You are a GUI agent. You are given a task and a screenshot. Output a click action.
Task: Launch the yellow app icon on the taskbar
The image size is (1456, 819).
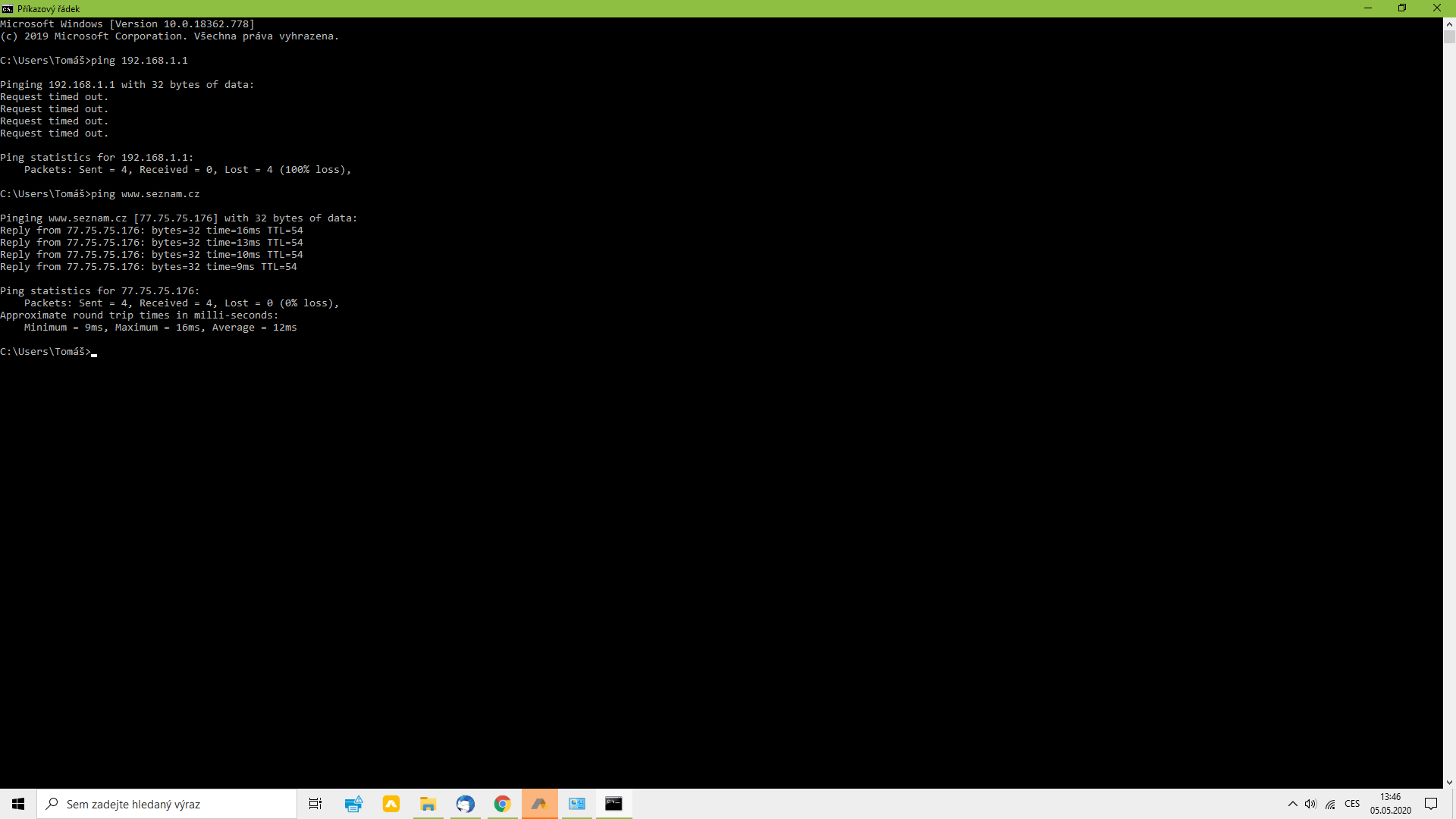[391, 804]
